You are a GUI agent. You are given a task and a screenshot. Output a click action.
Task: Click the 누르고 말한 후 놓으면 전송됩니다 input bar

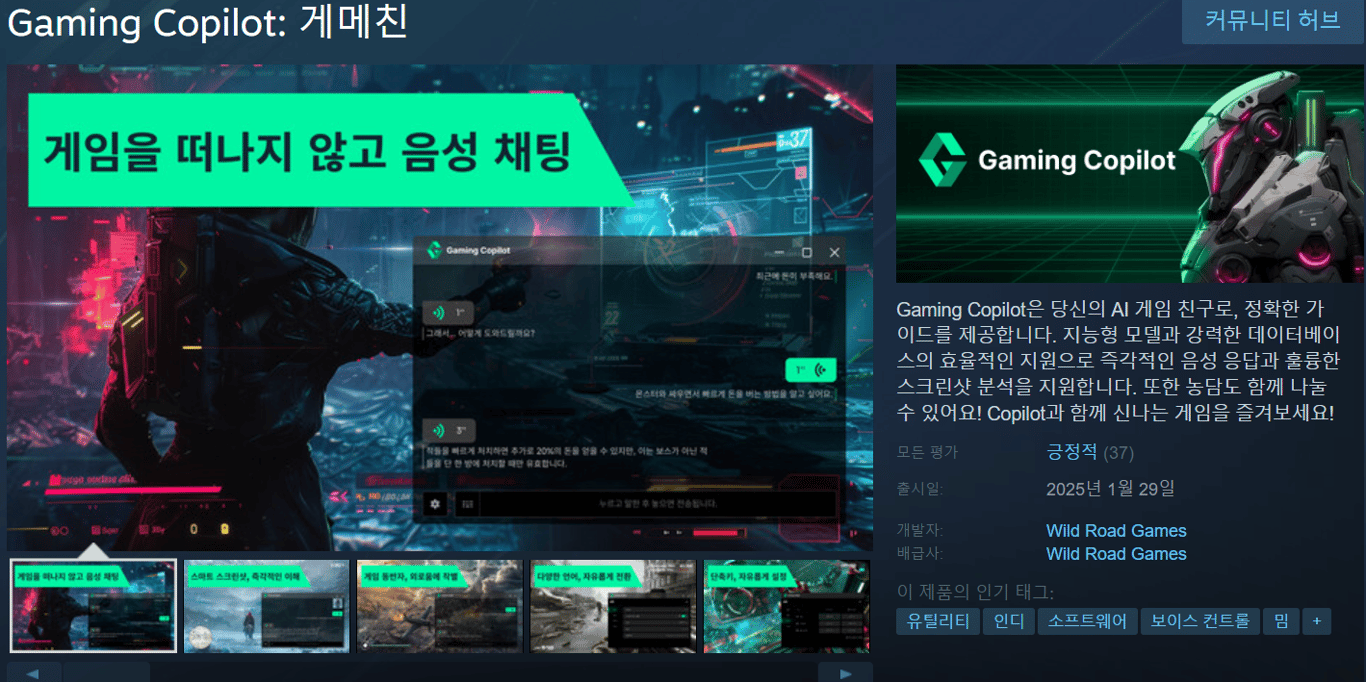(x=658, y=504)
